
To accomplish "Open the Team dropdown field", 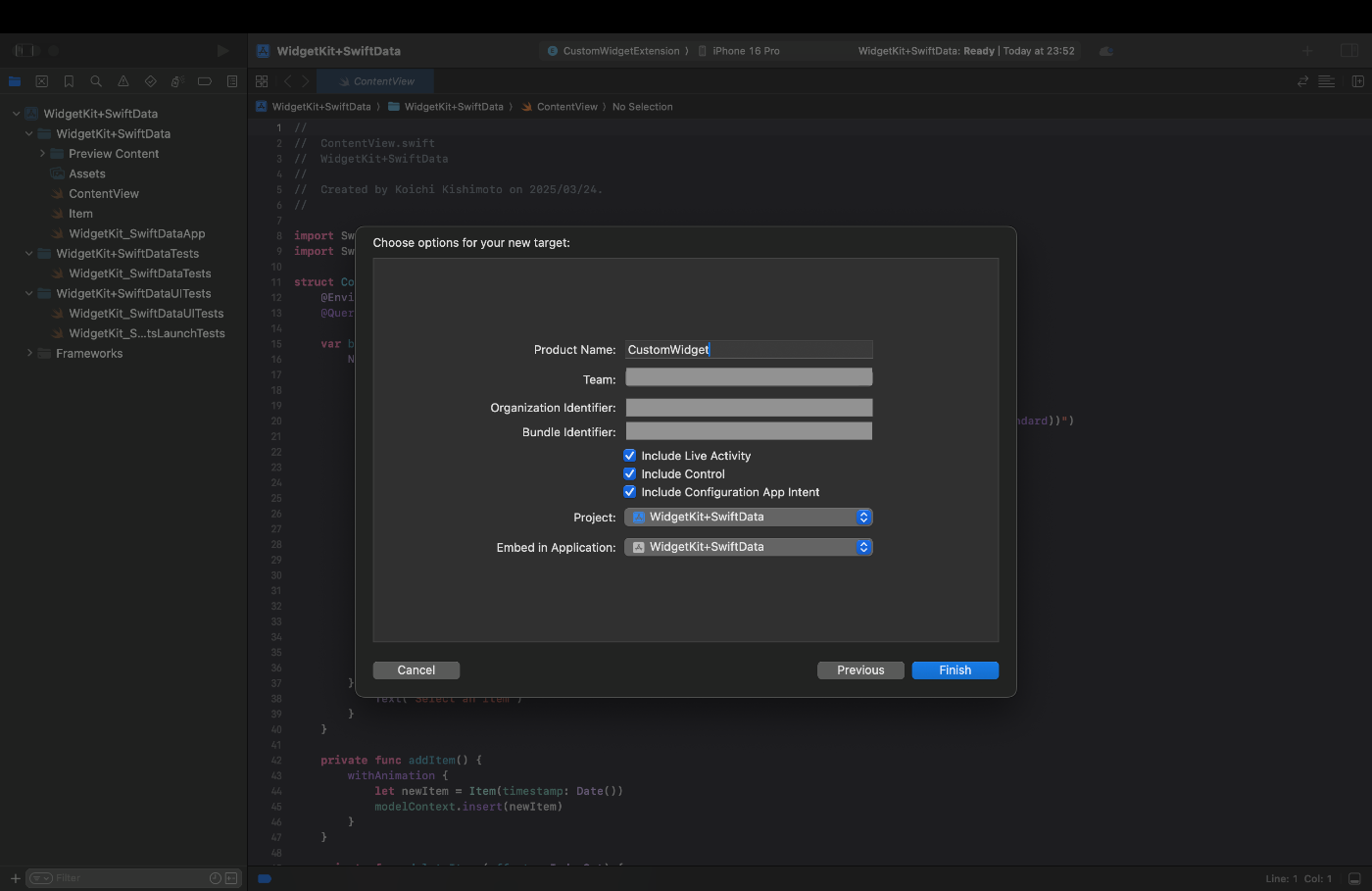I will click(x=749, y=377).
